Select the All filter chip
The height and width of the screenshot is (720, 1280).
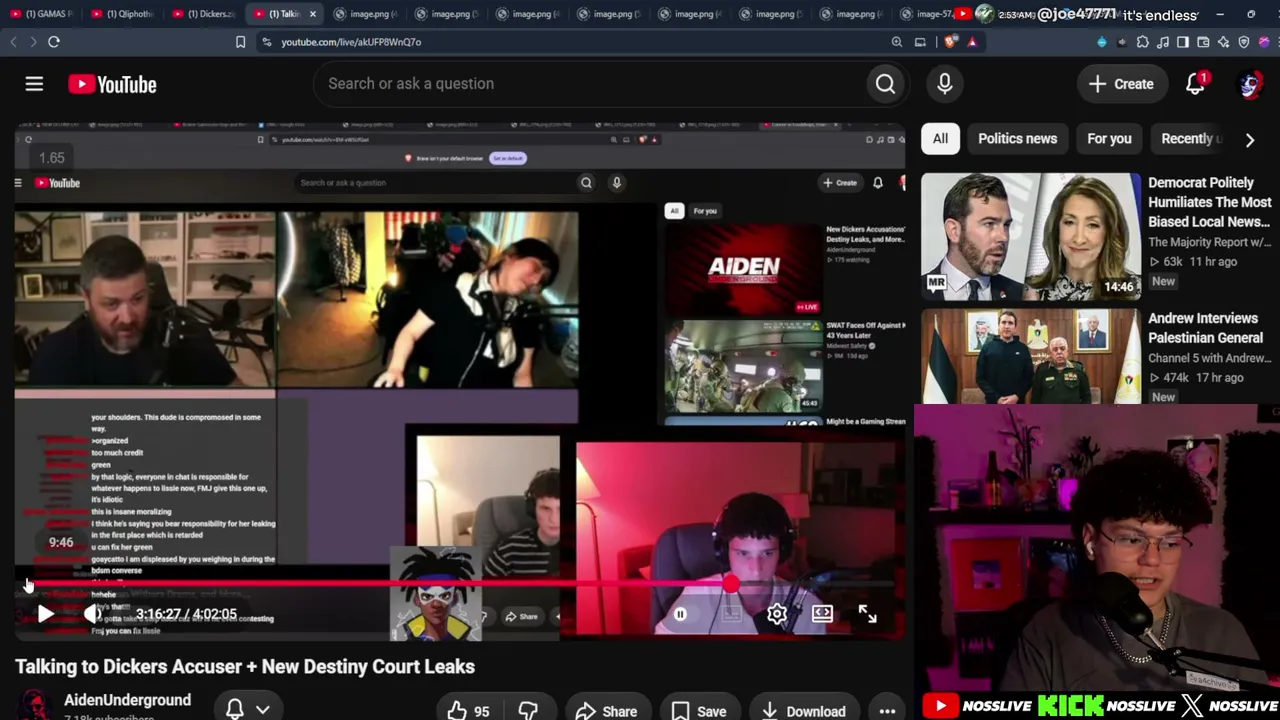[x=940, y=139]
